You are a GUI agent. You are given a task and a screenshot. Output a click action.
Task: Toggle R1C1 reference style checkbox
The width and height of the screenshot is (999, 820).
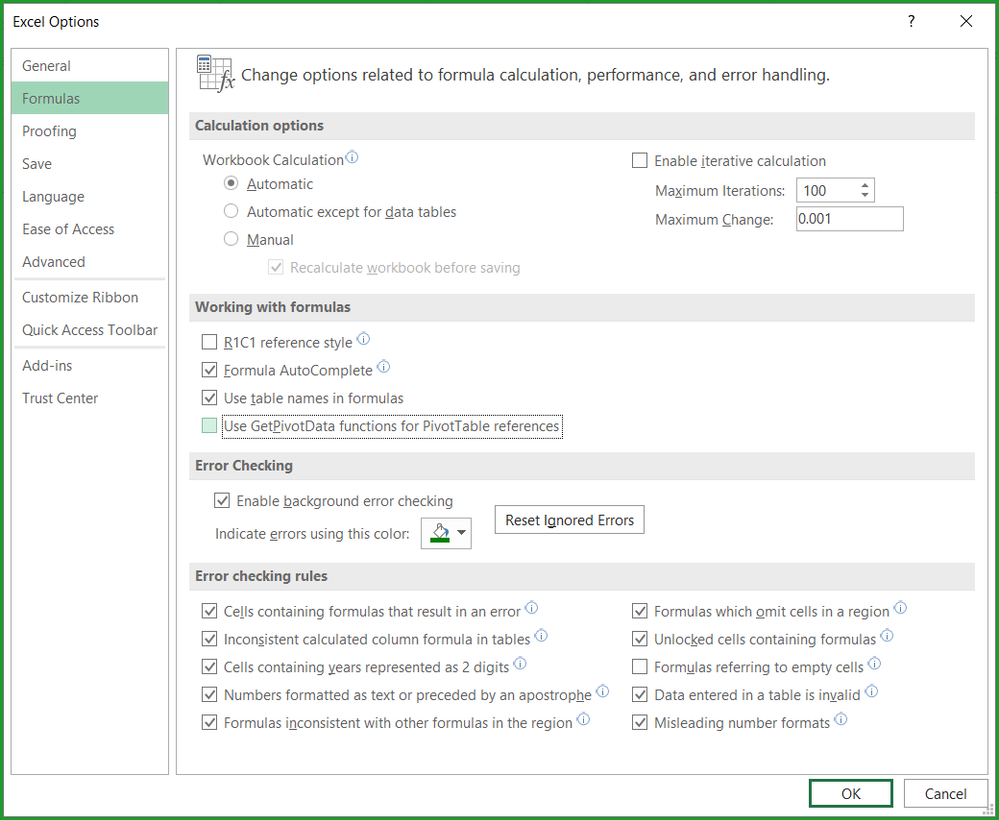tap(209, 342)
